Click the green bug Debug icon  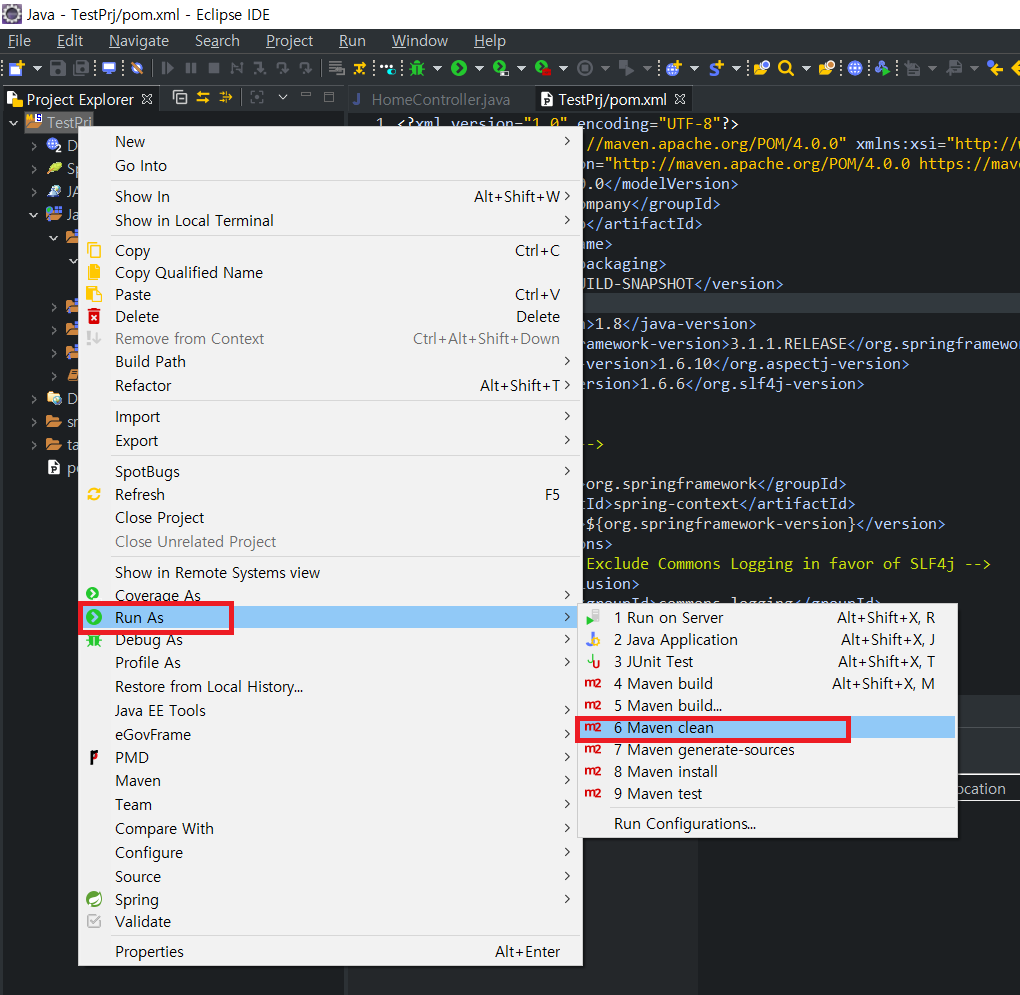click(x=417, y=68)
